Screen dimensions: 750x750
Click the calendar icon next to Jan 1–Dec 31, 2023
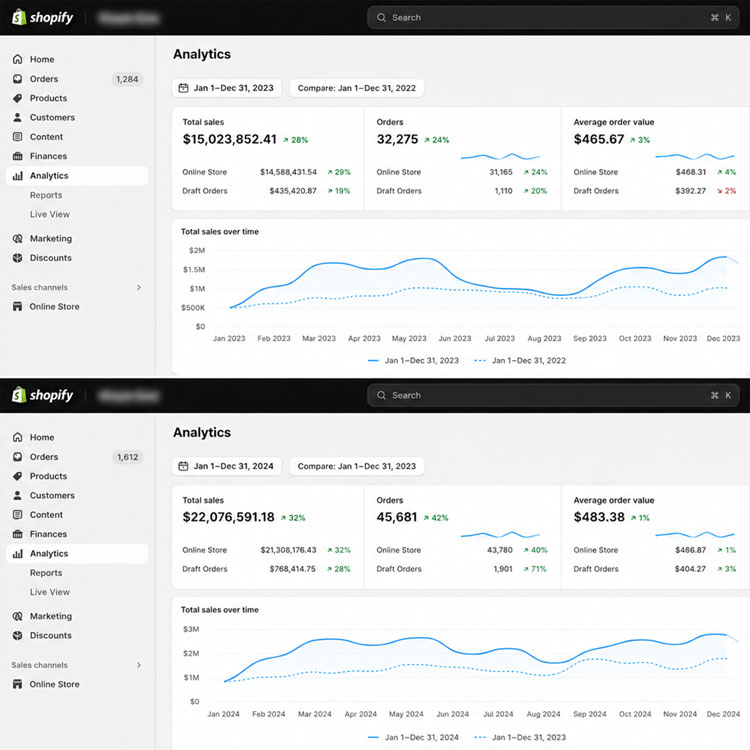[183, 88]
